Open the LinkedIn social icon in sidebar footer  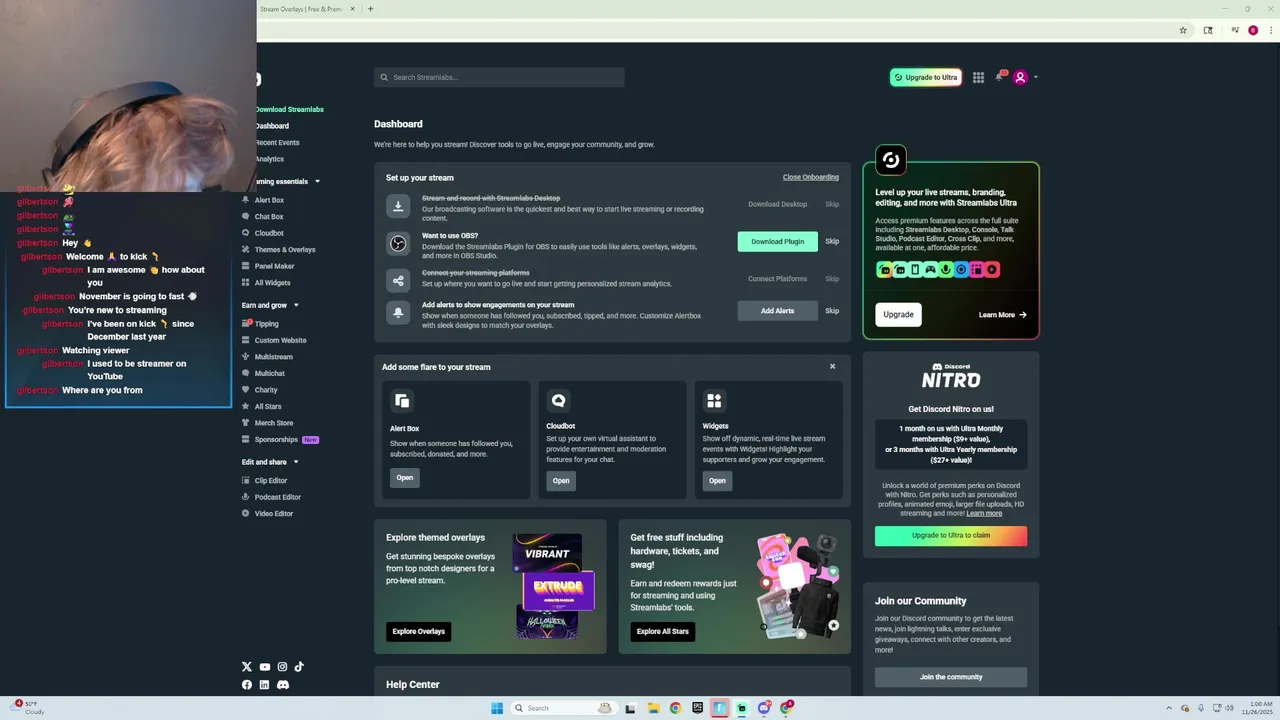(x=264, y=685)
